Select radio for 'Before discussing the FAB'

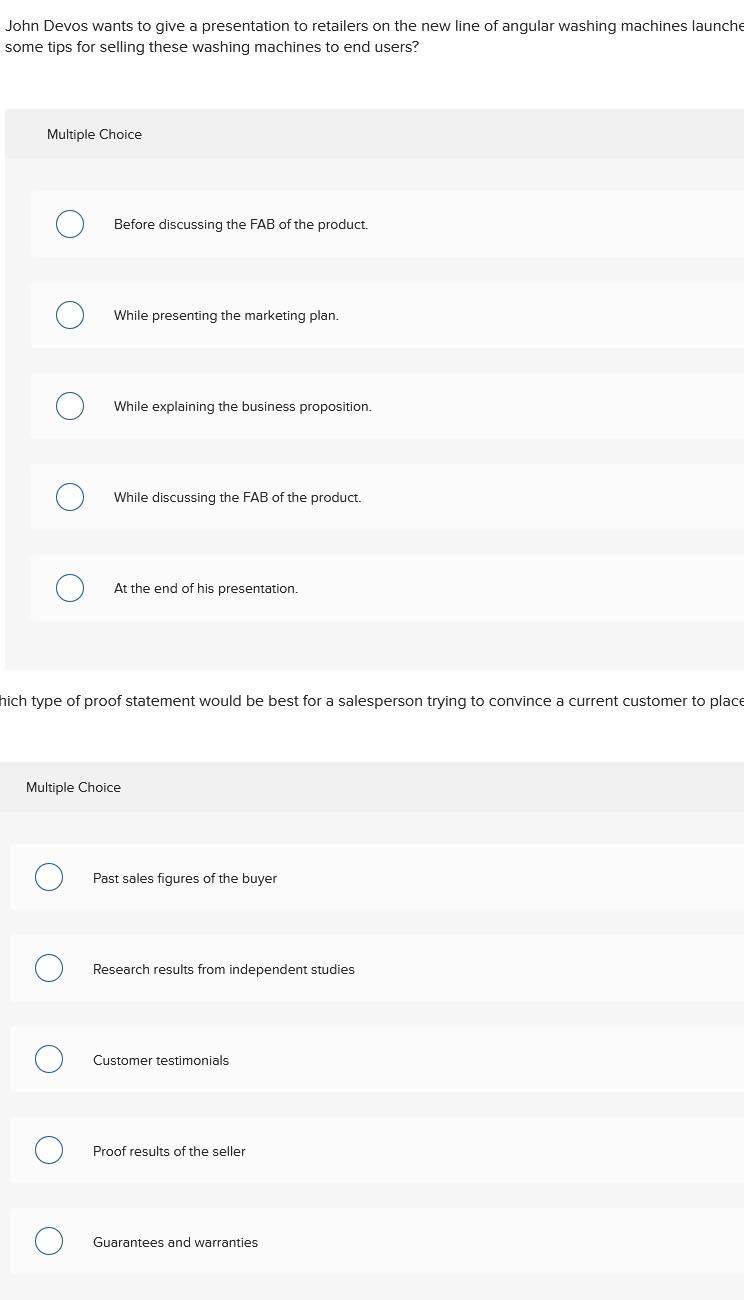[x=70, y=224]
